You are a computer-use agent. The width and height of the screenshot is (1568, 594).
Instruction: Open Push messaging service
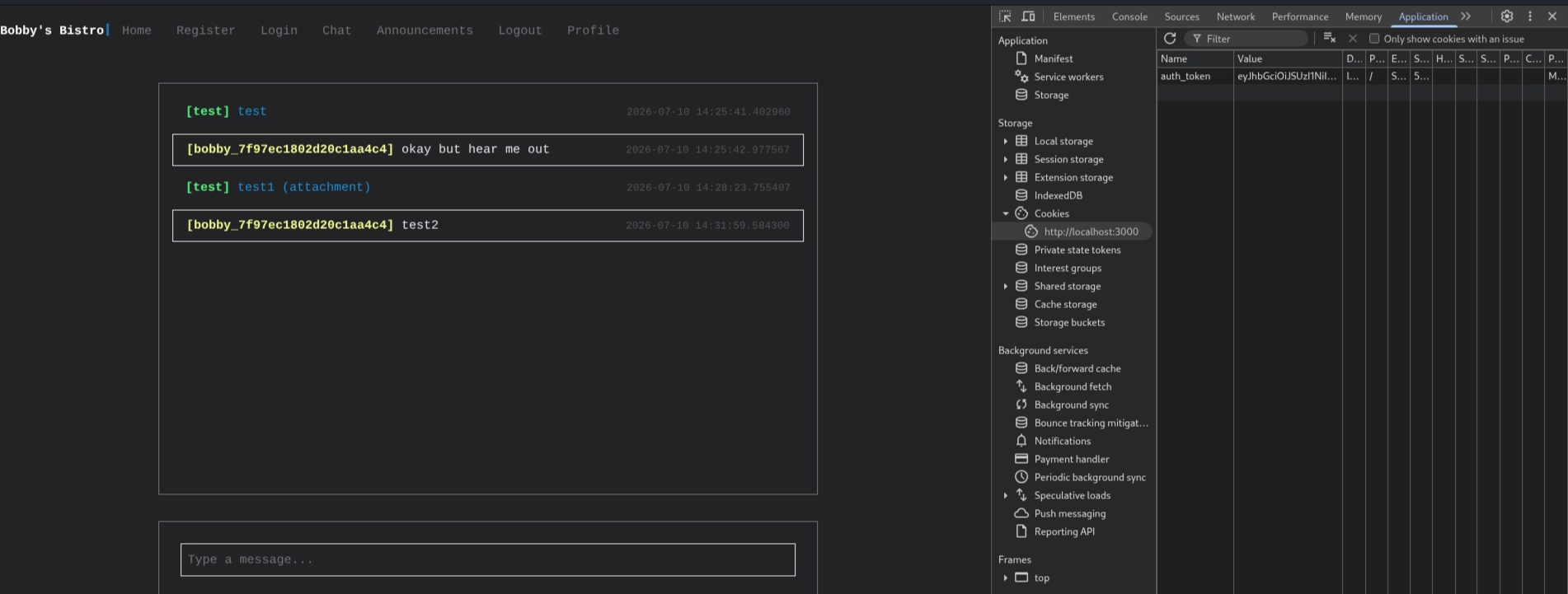point(1070,513)
